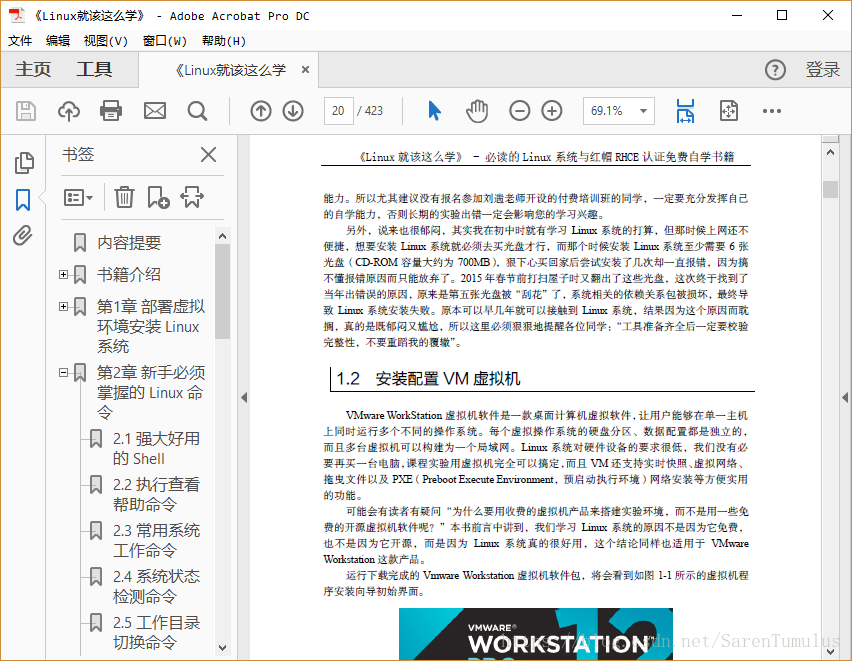Toggle the bookmarks panel icon
This screenshot has height=661, width=852.
(23, 200)
